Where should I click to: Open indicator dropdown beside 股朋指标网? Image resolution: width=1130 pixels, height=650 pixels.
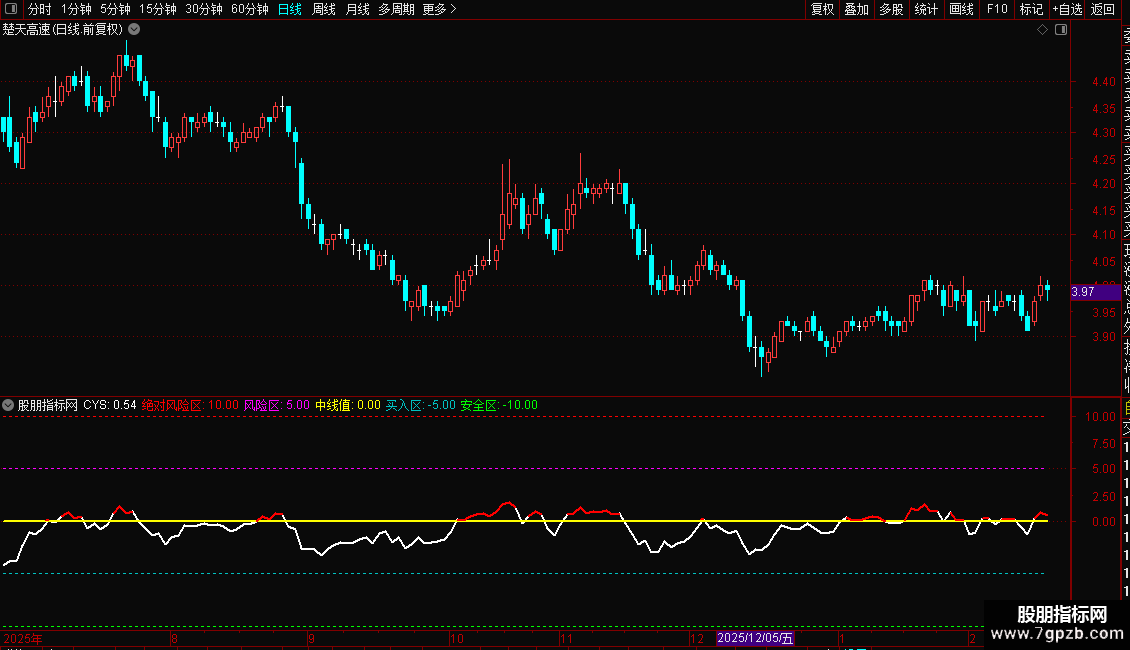tap(8, 405)
